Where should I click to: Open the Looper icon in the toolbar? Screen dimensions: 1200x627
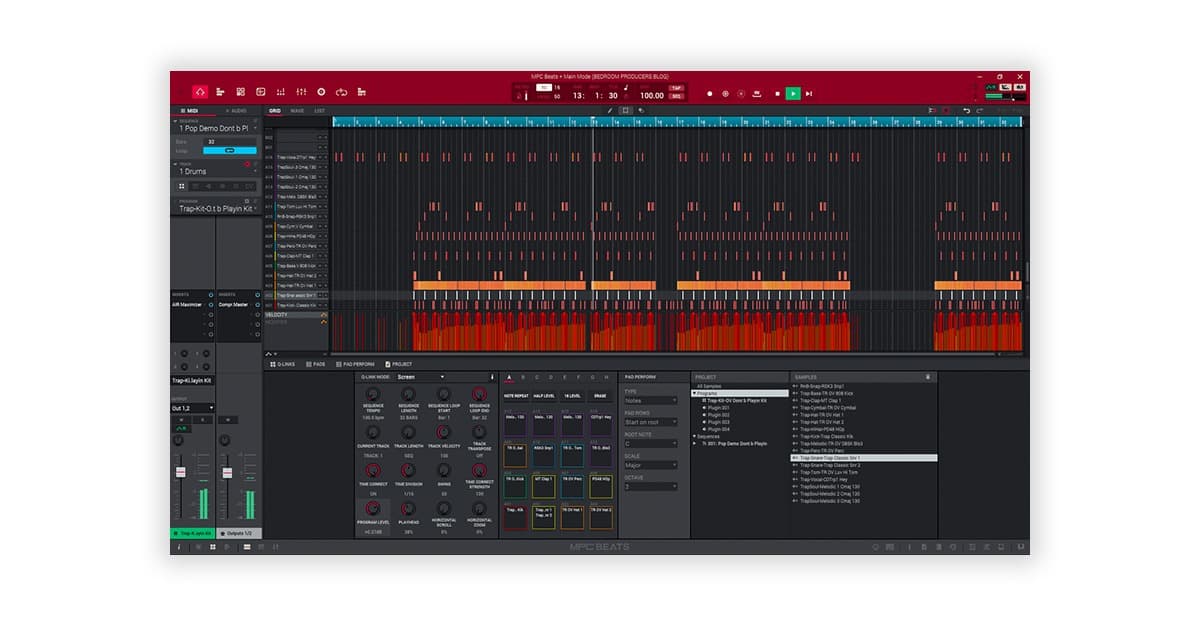point(342,92)
